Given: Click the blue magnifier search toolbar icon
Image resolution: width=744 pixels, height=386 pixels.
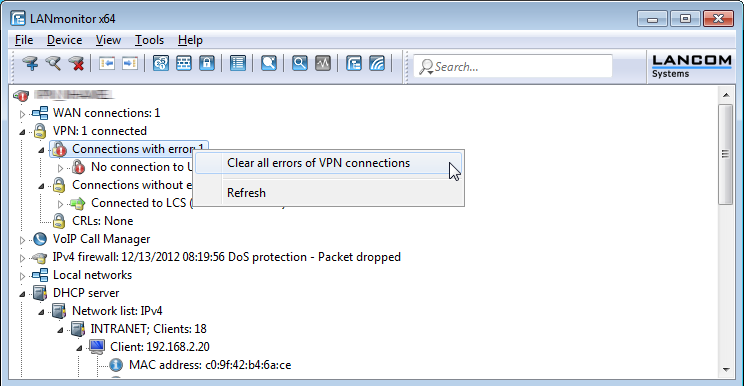Looking at the screenshot, I should [x=299, y=63].
